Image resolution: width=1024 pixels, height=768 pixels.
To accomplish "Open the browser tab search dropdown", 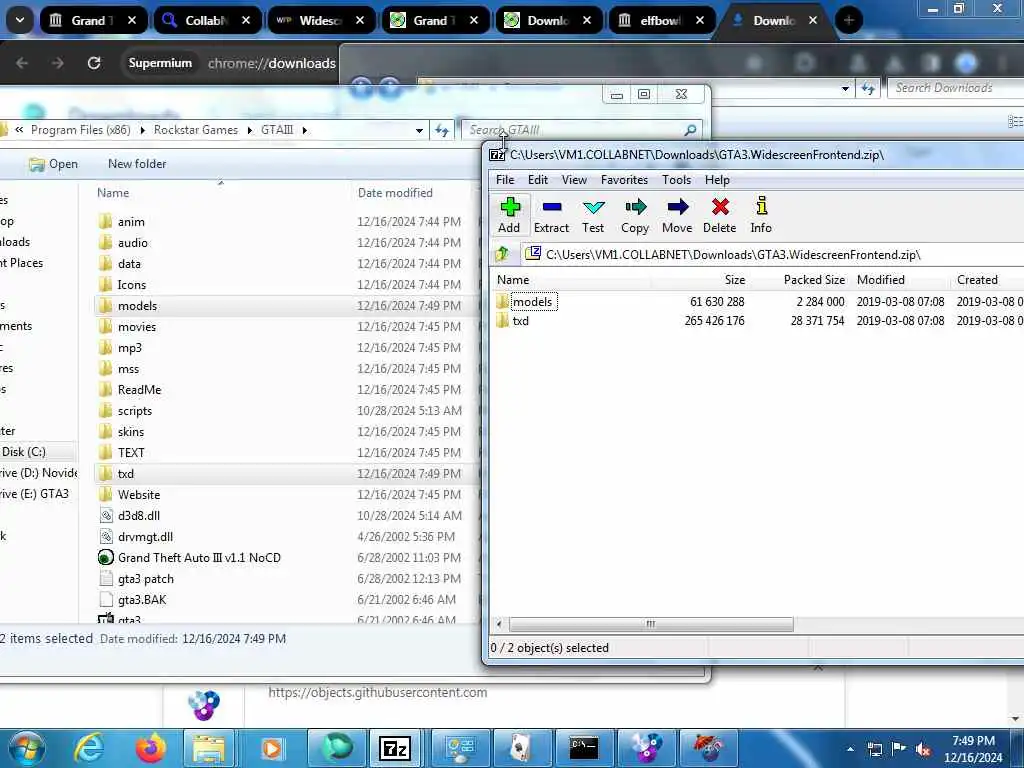I will click(x=20, y=20).
